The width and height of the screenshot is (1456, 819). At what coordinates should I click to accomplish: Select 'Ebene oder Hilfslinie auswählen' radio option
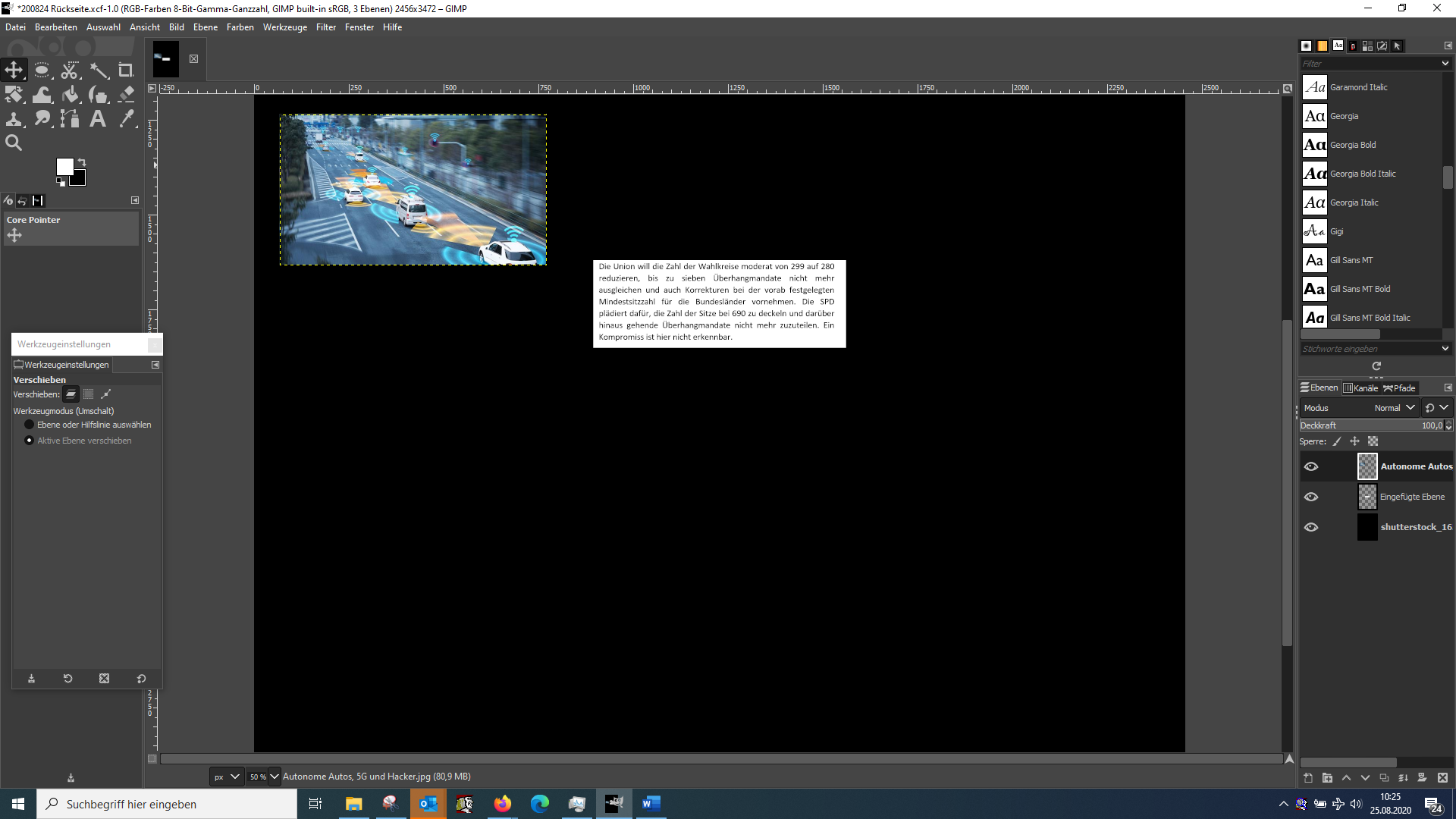(30, 425)
